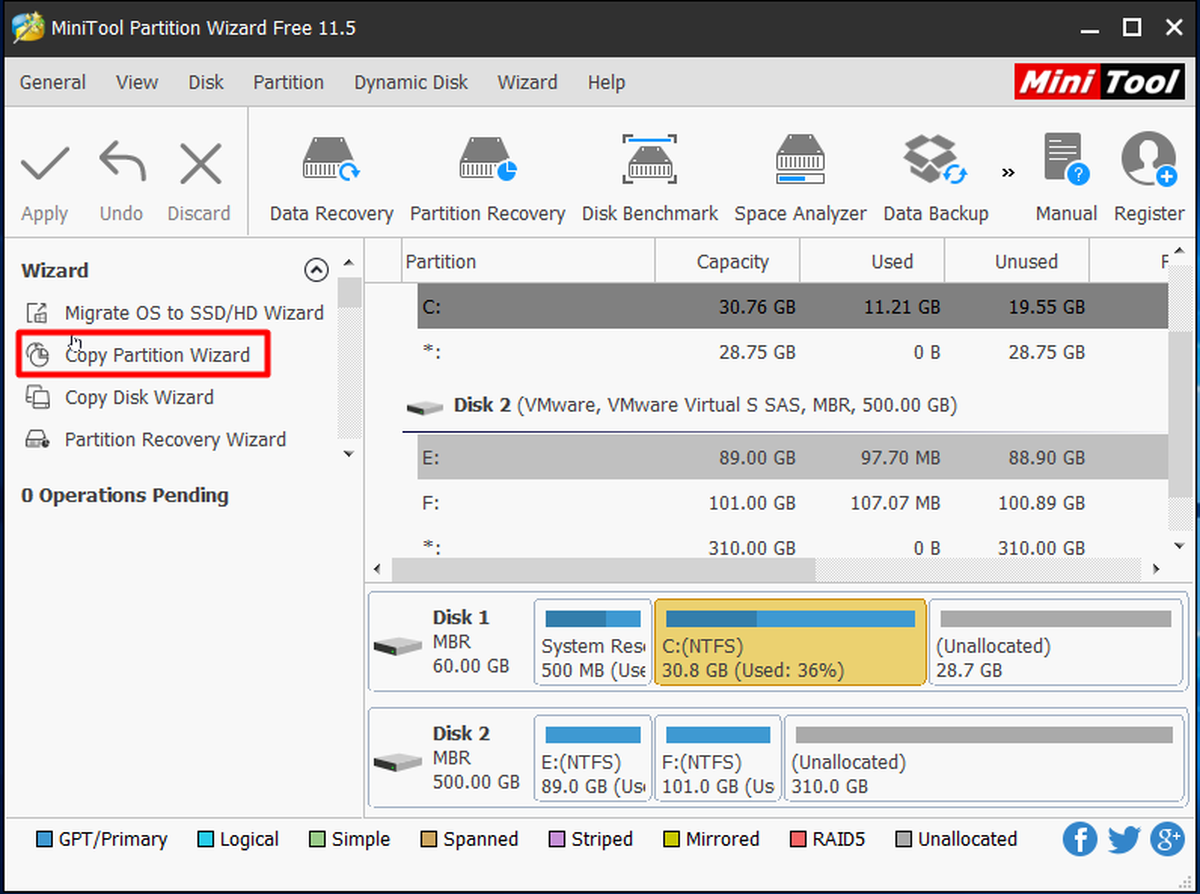Click Copy Partition Wizard link
This screenshot has height=894, width=1200.
pos(157,355)
